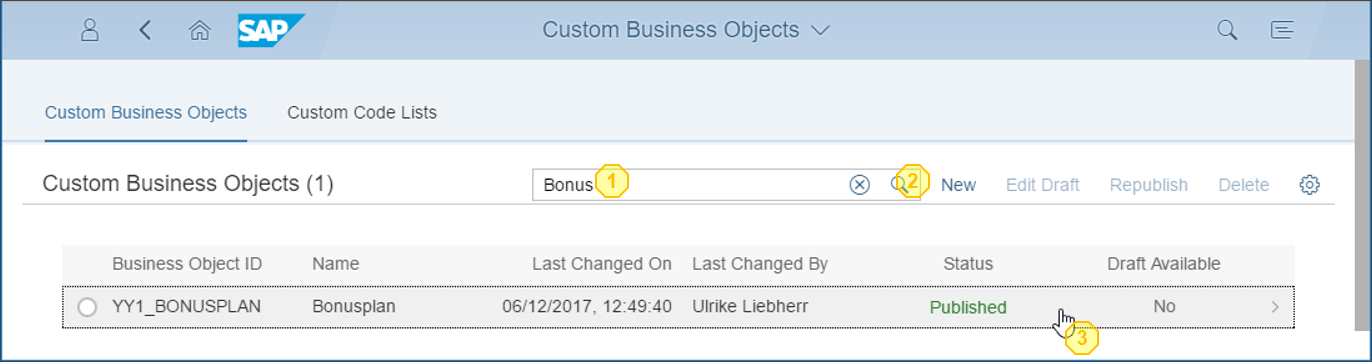This screenshot has width=1372, height=362.
Task: Open the notifications list icon
Action: click(1282, 30)
